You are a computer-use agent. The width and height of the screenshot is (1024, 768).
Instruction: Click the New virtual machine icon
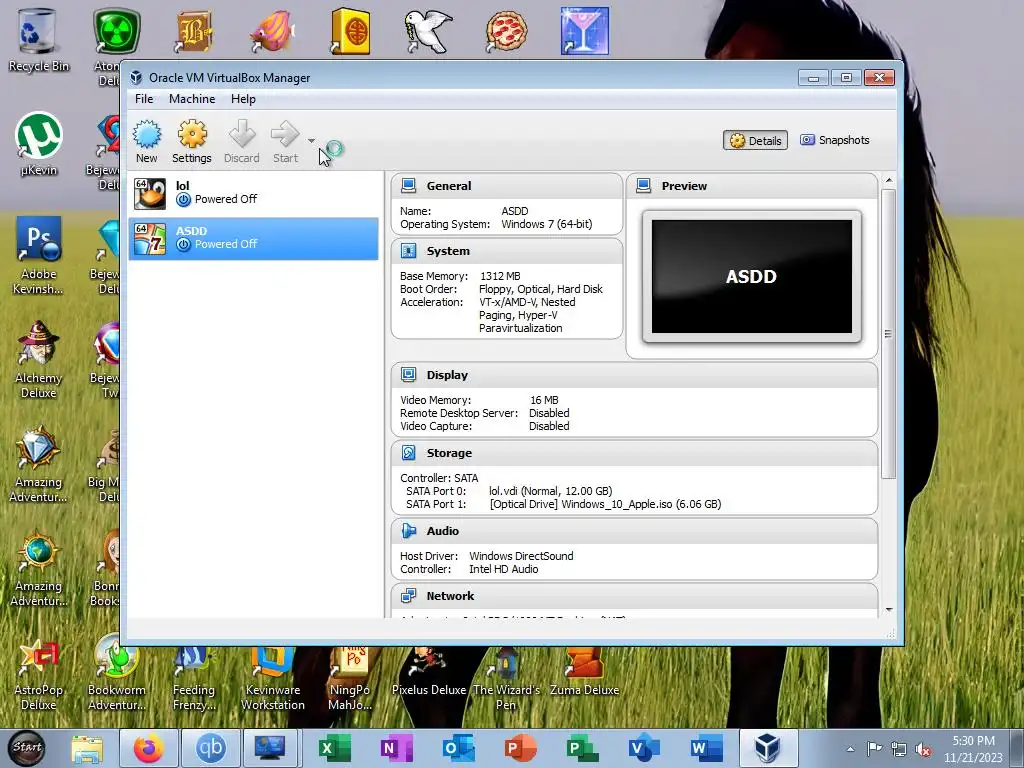pyautogui.click(x=147, y=135)
